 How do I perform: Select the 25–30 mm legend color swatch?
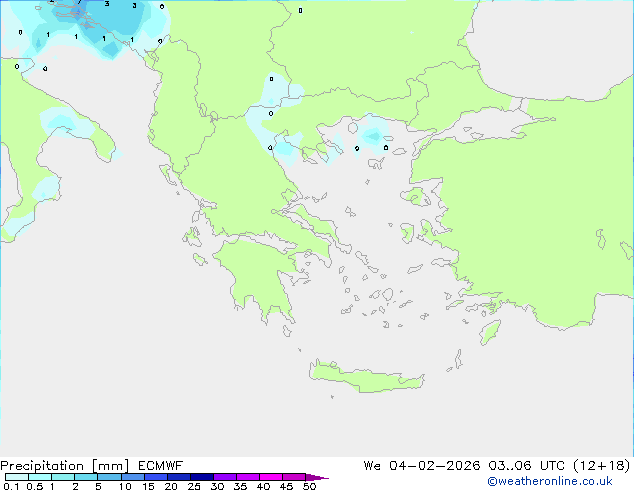pos(201,477)
